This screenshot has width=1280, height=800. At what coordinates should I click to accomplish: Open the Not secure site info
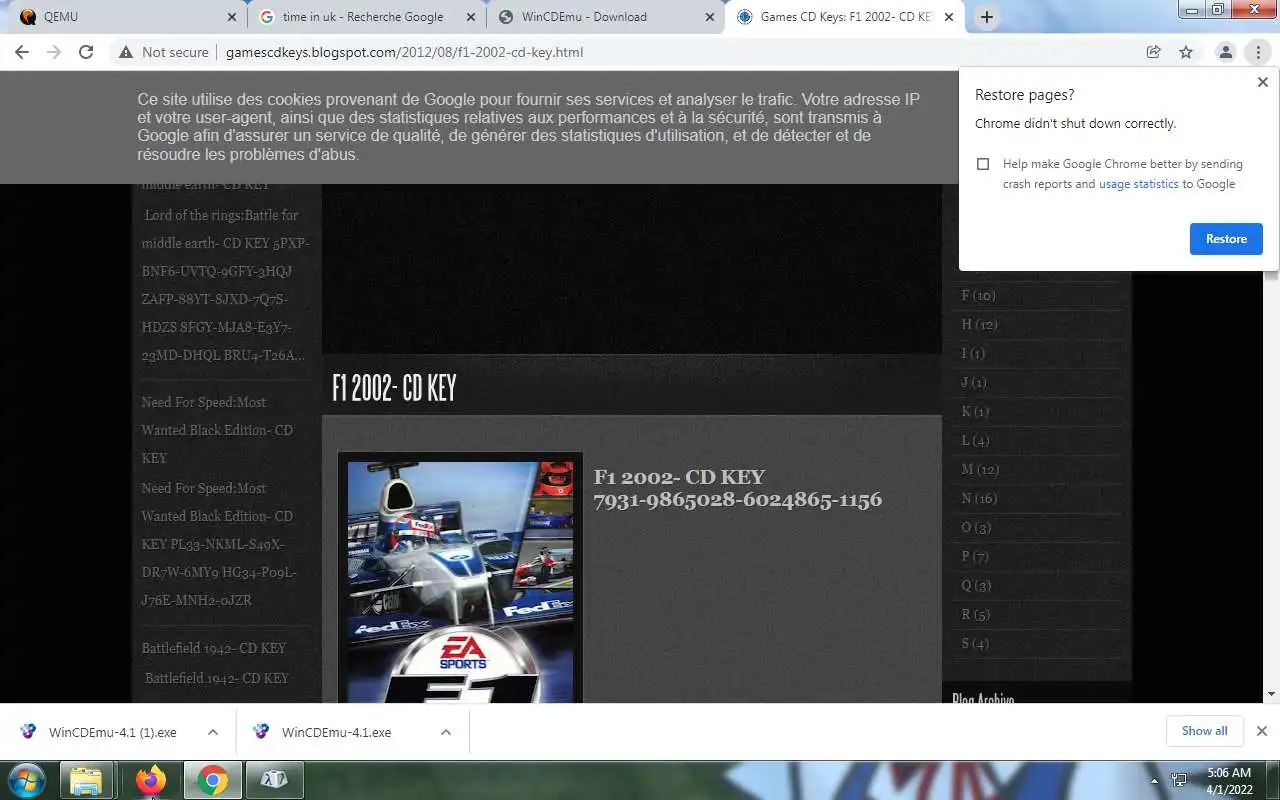click(x=164, y=52)
